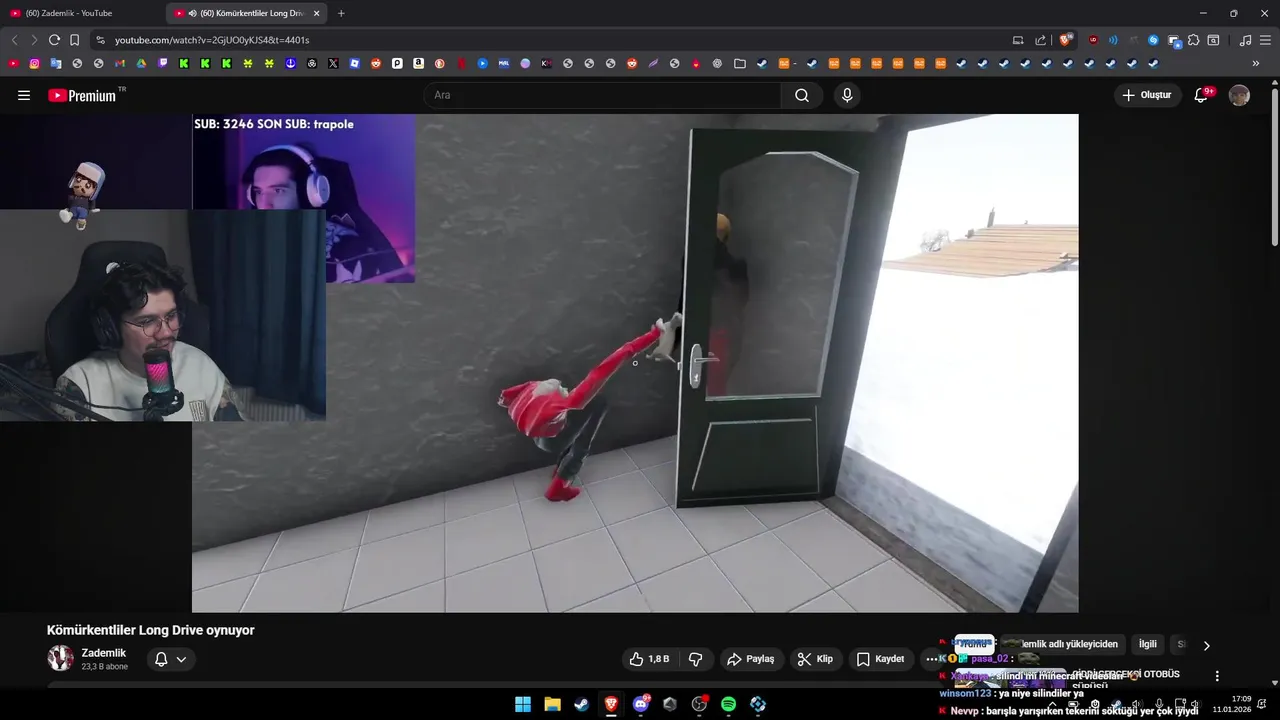Open File Explorer from taskbar

(x=552, y=704)
